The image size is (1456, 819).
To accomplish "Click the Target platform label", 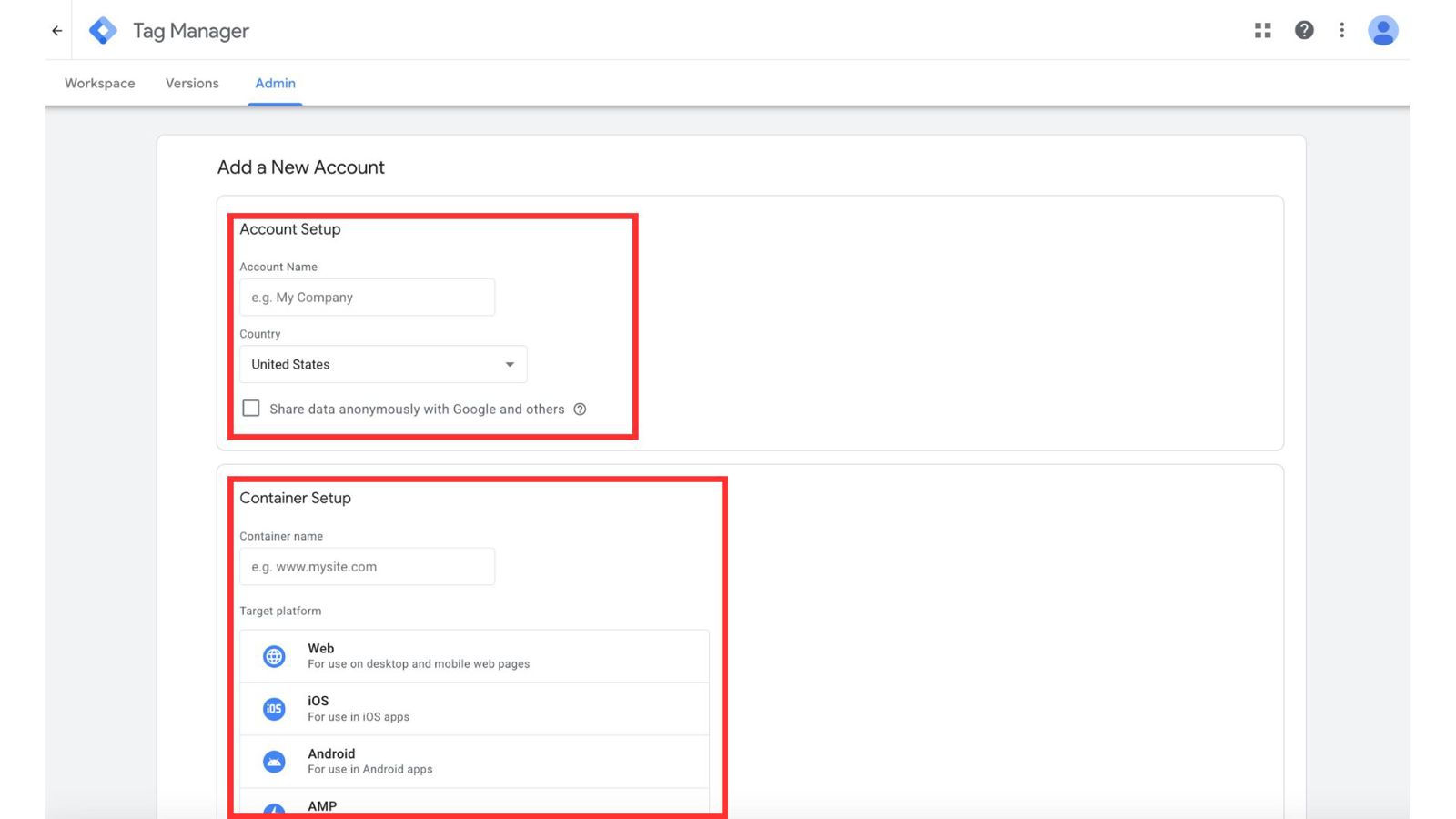I will [280, 611].
